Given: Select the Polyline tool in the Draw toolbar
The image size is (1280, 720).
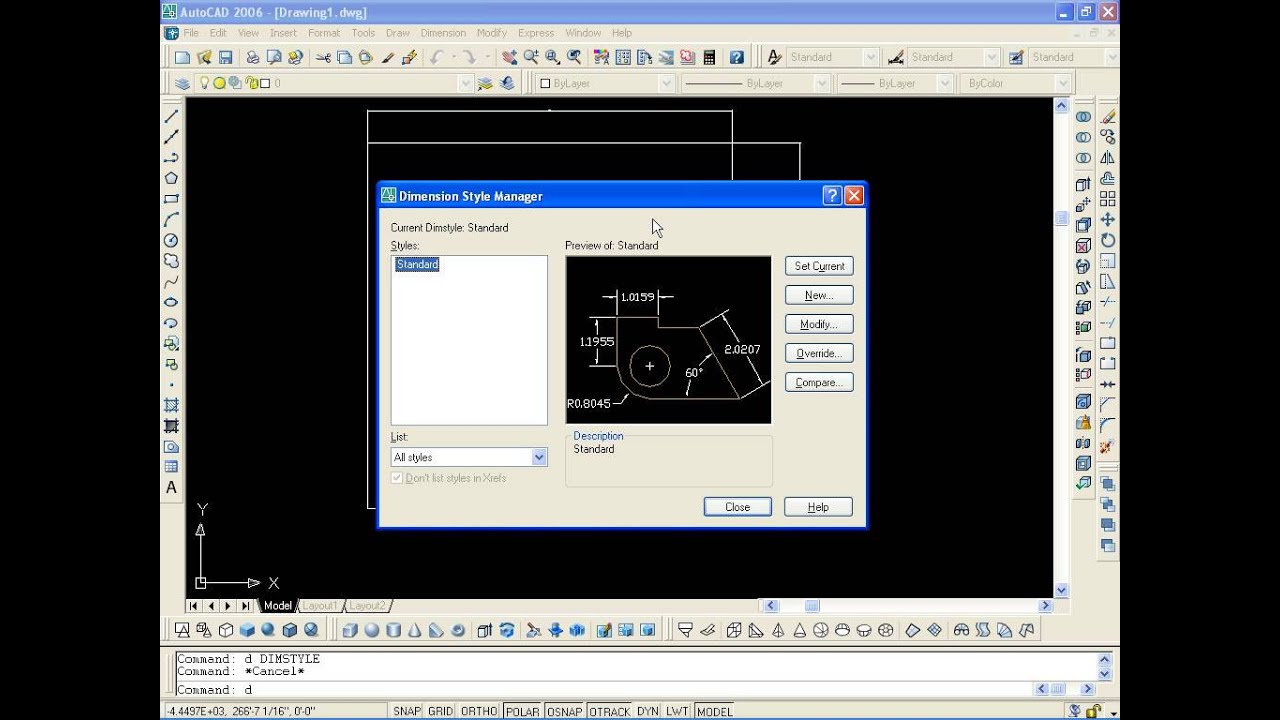Looking at the screenshot, I should 171,157.
